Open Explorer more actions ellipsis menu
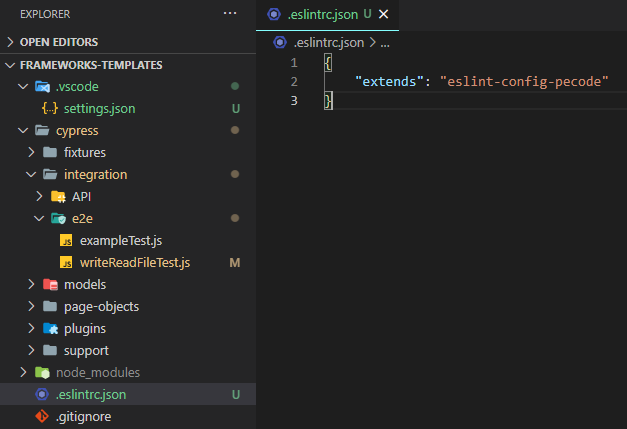627x429 pixels. coord(230,14)
